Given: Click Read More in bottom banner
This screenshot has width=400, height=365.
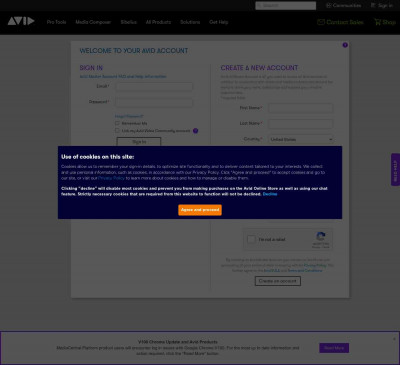Looking at the screenshot, I should pos(334,348).
